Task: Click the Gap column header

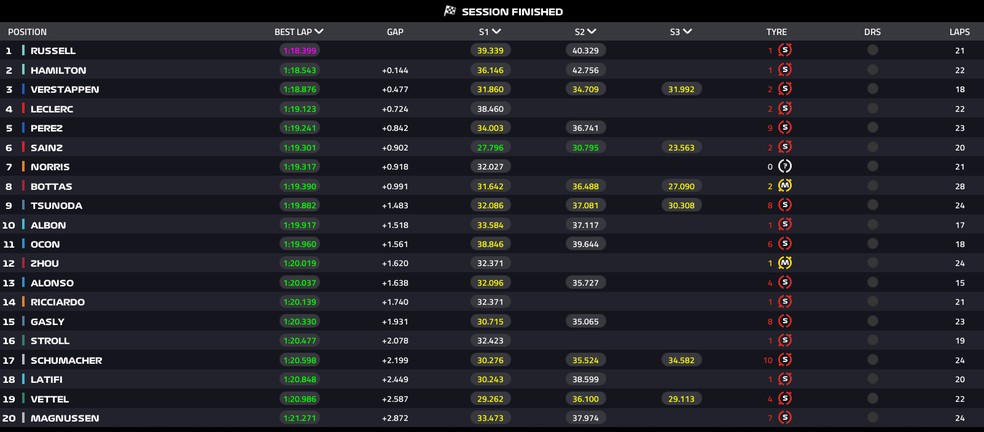Action: pos(395,32)
